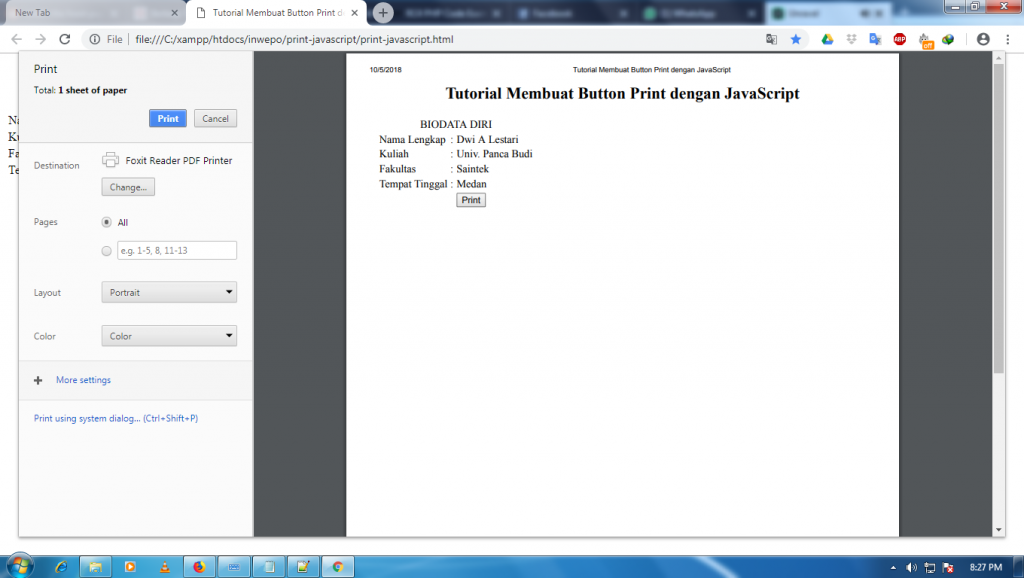Screen dimensions: 1024x578
Task: Click the scrollbar up arrow in preview
Action: point(998,58)
